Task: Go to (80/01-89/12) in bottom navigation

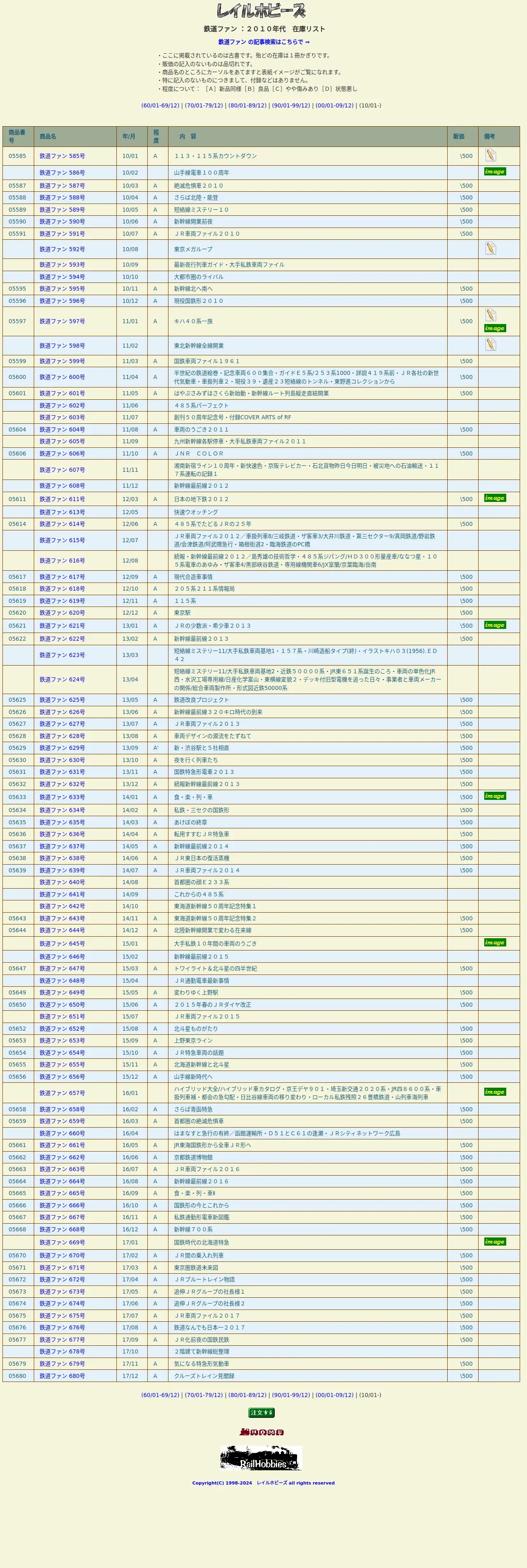Action: click(247, 1395)
